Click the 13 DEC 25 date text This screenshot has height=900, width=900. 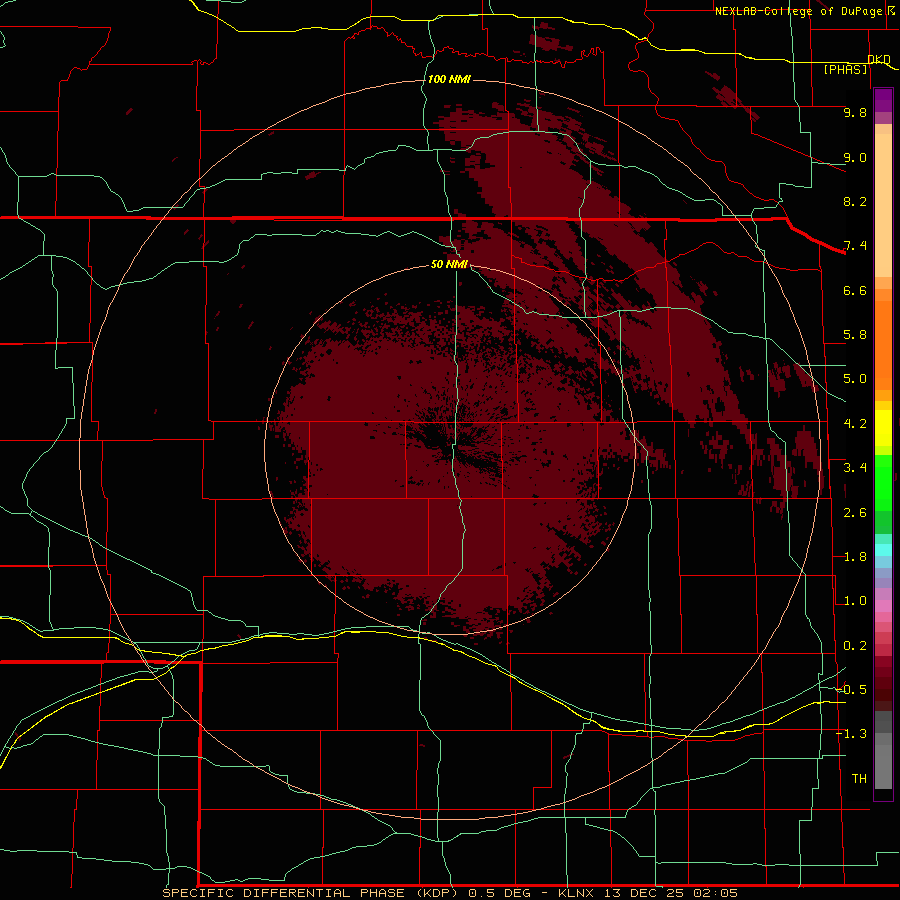click(643, 893)
